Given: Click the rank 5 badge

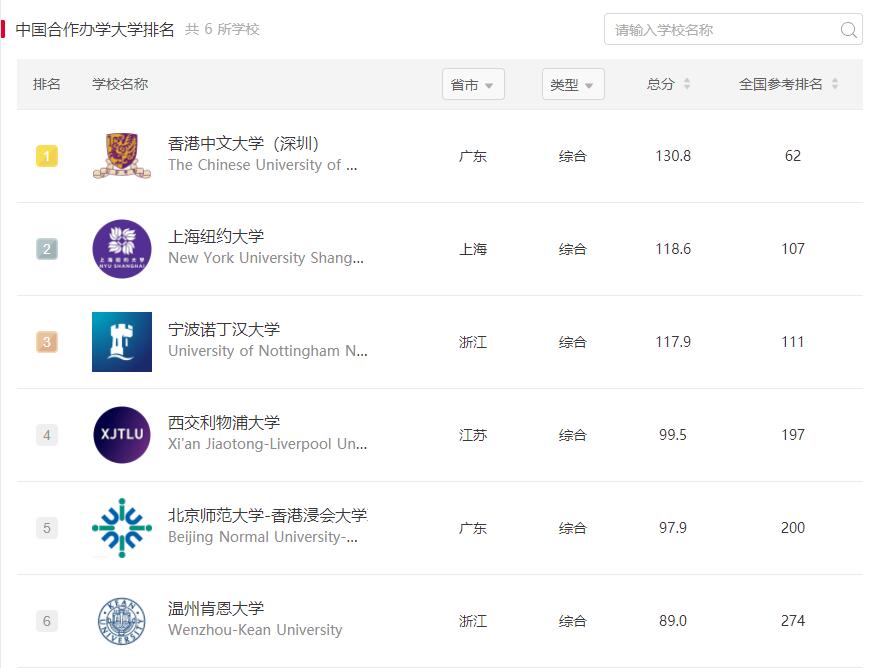Looking at the screenshot, I should 47,527.
